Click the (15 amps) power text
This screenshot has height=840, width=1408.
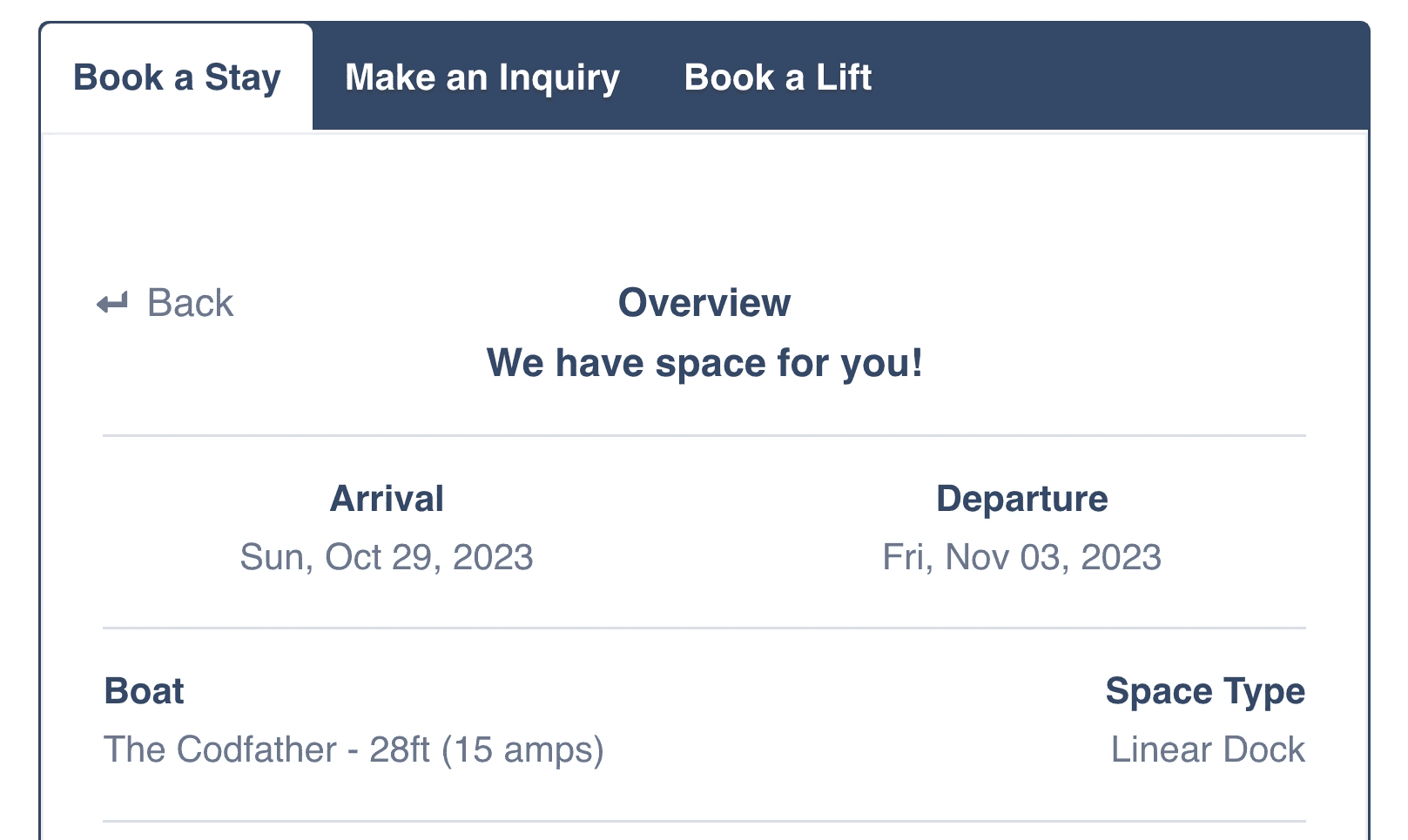tap(522, 749)
